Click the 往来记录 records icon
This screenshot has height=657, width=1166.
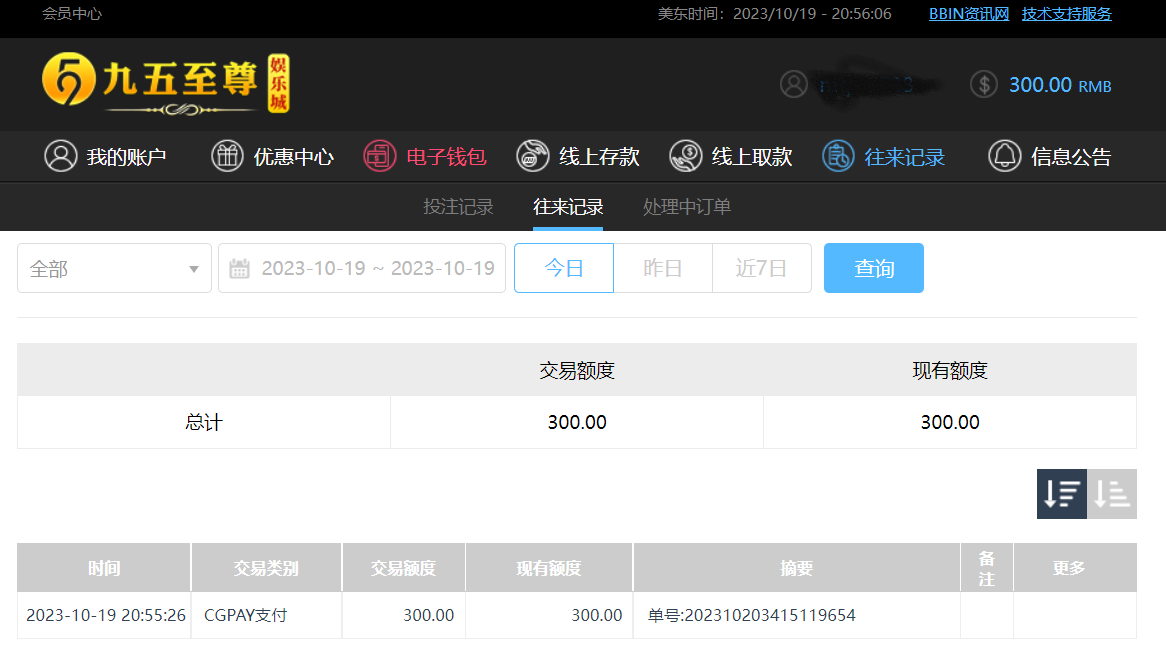838,156
